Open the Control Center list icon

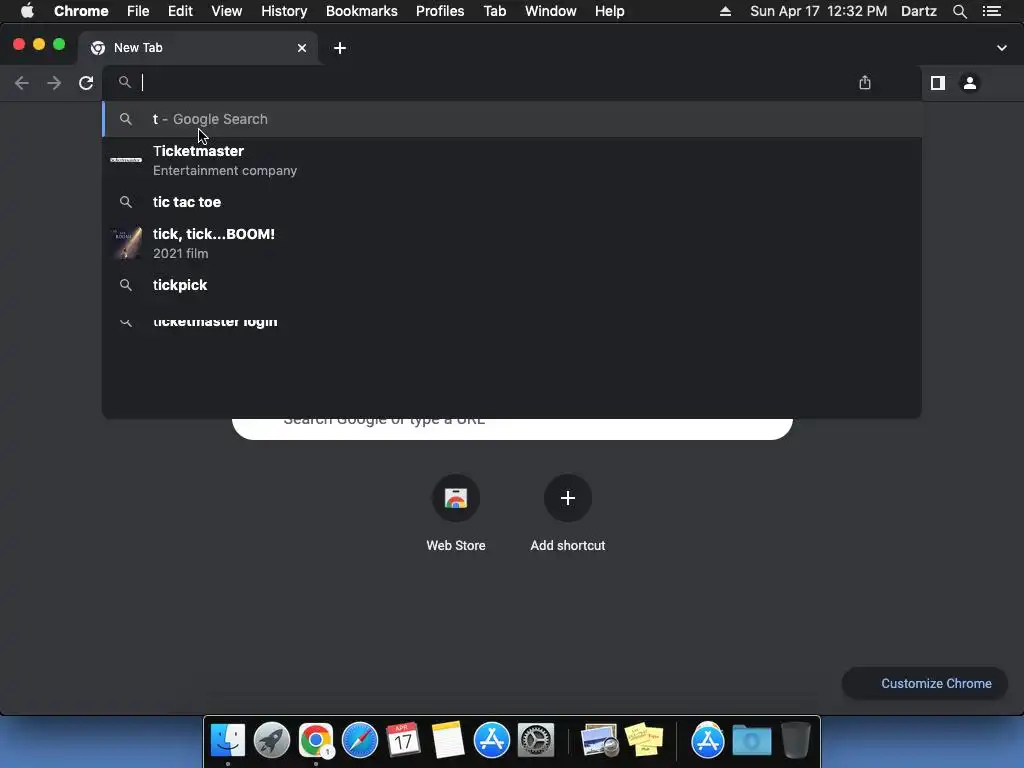(992, 11)
